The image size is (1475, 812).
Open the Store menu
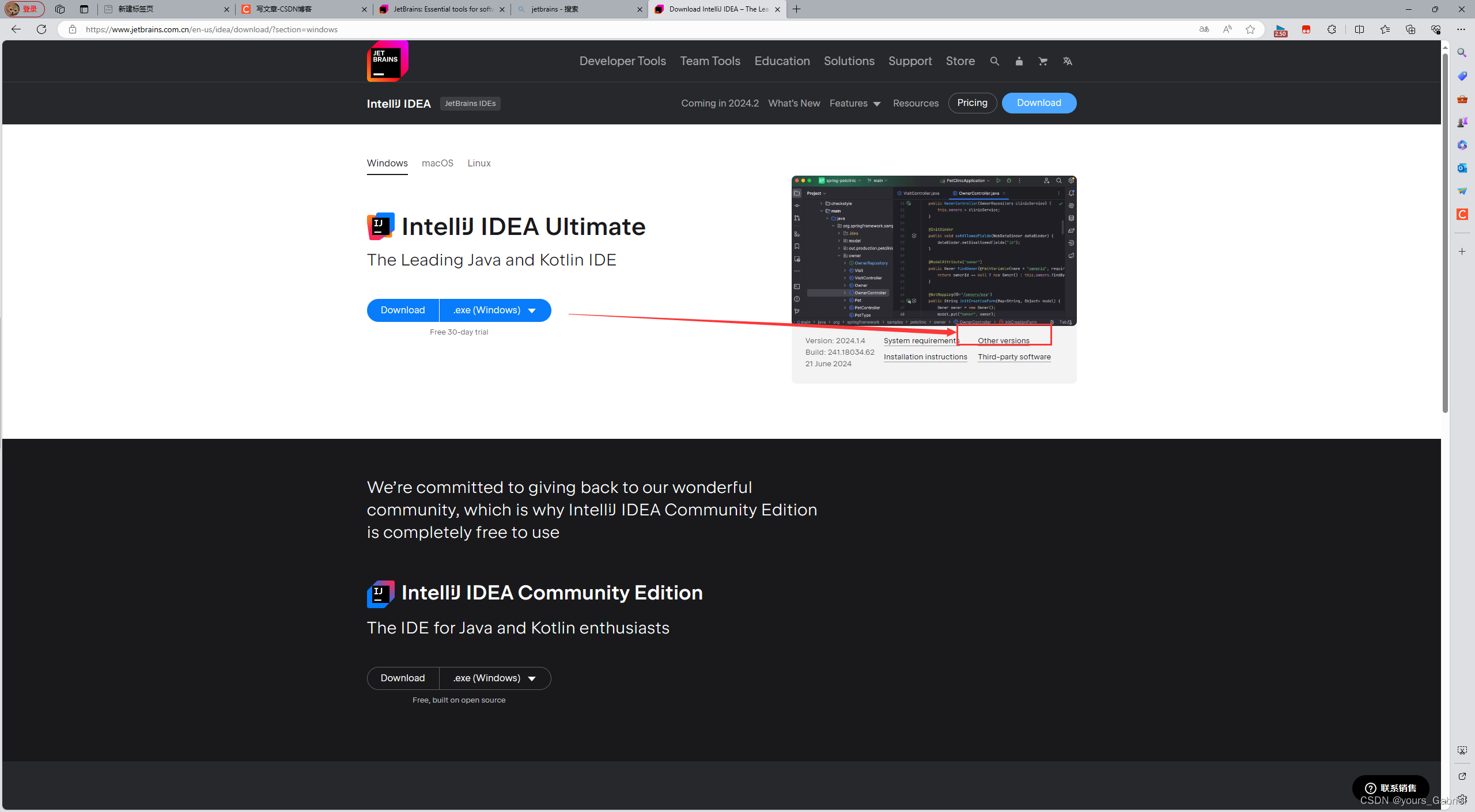point(960,61)
